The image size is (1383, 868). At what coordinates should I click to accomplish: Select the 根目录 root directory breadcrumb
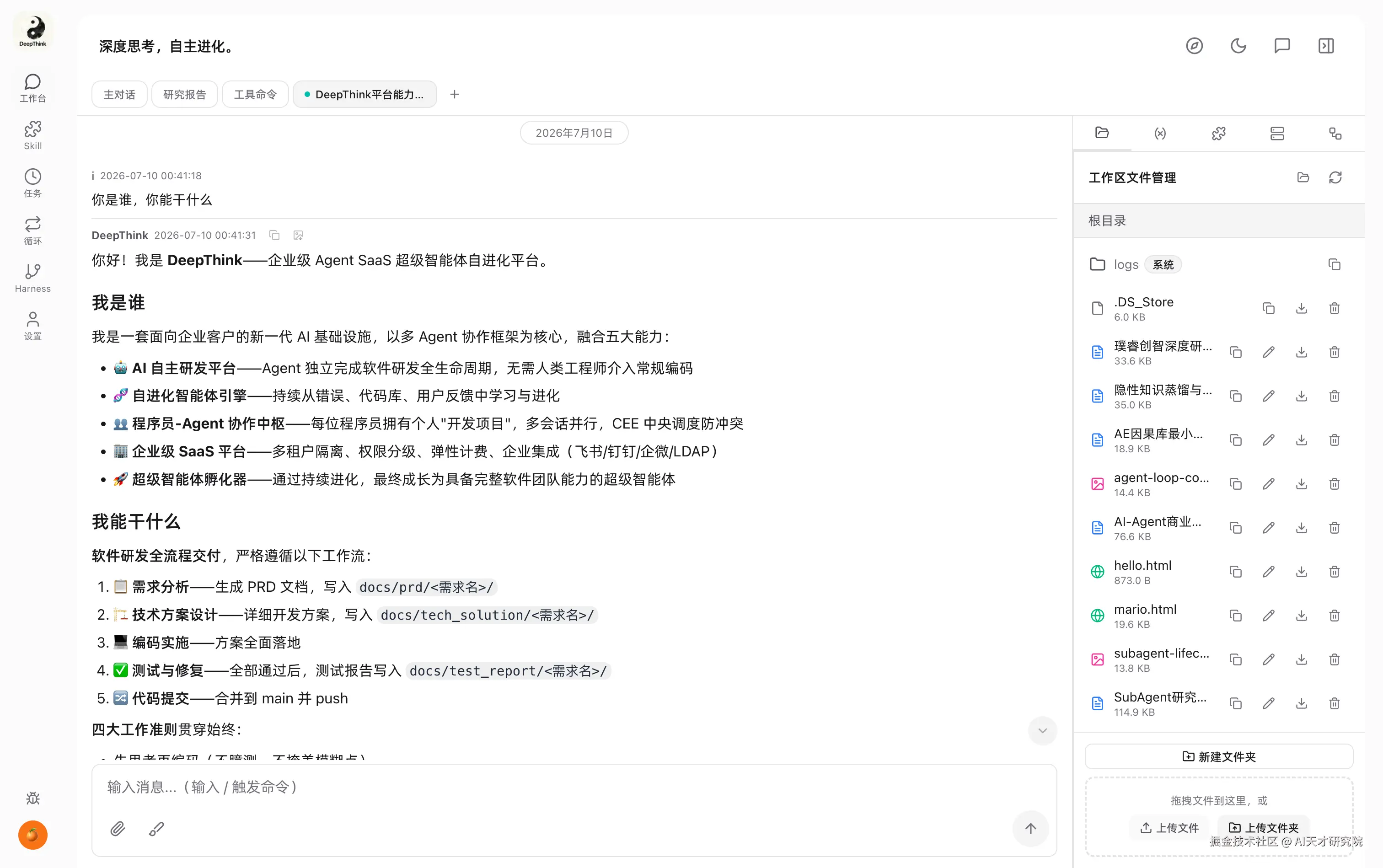point(1107,221)
